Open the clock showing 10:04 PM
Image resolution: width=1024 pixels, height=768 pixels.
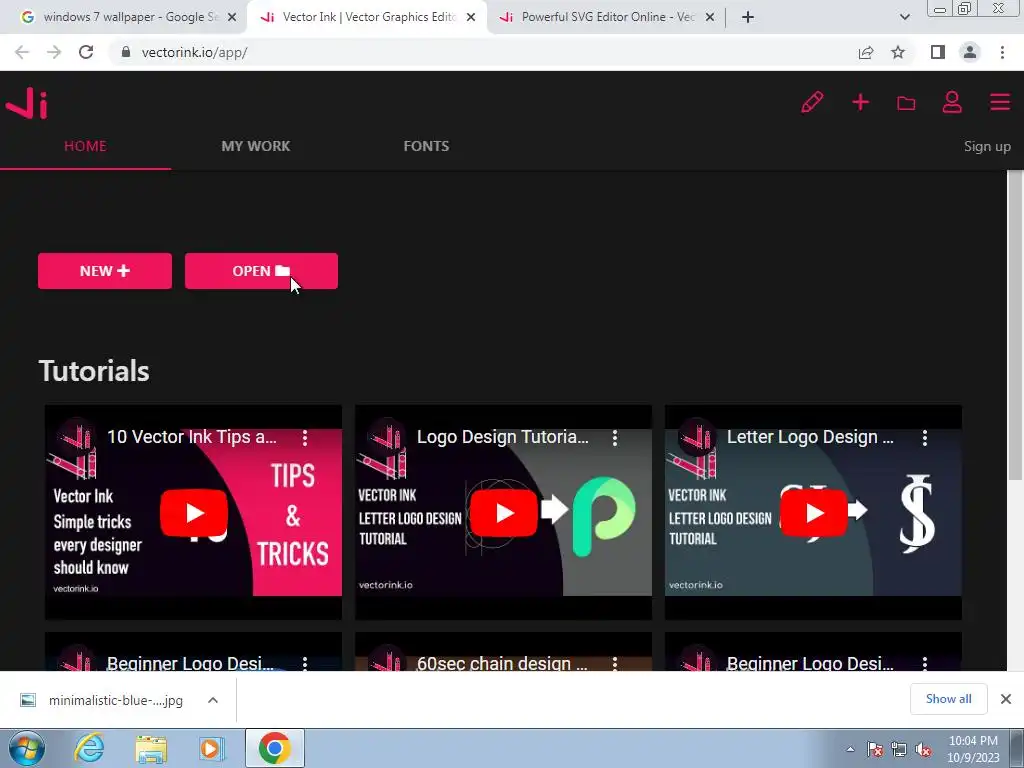coord(973,749)
